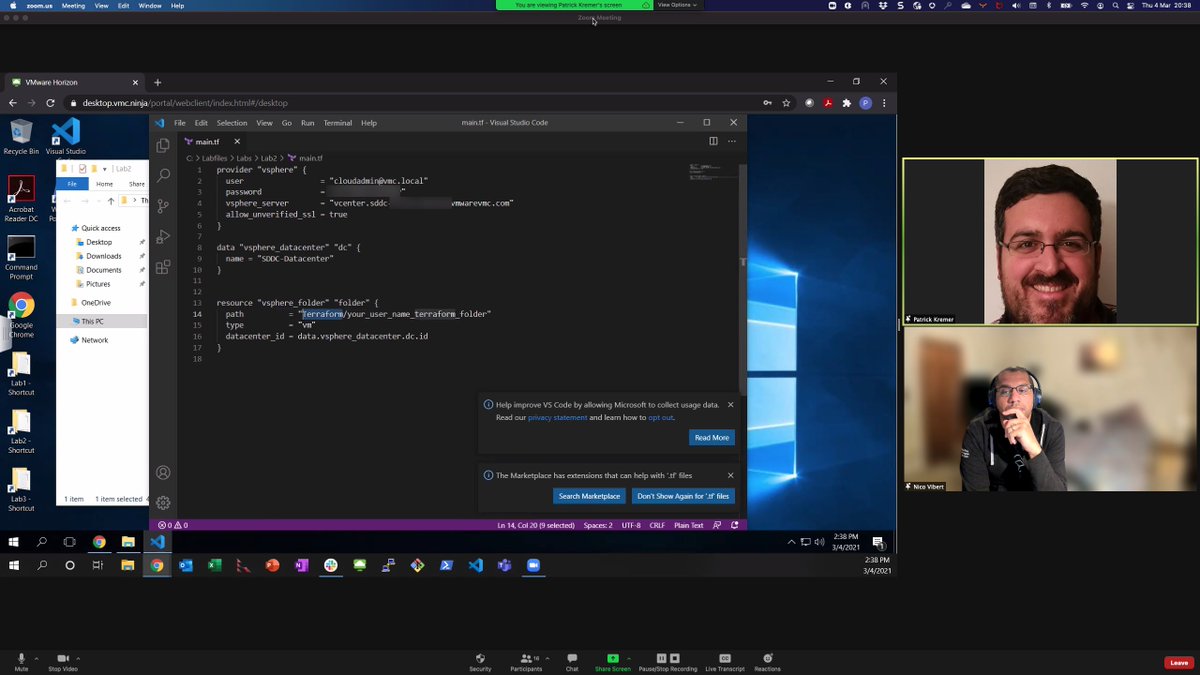Click the Plain Text language mode
The width and height of the screenshot is (1200, 675).
click(x=688, y=525)
